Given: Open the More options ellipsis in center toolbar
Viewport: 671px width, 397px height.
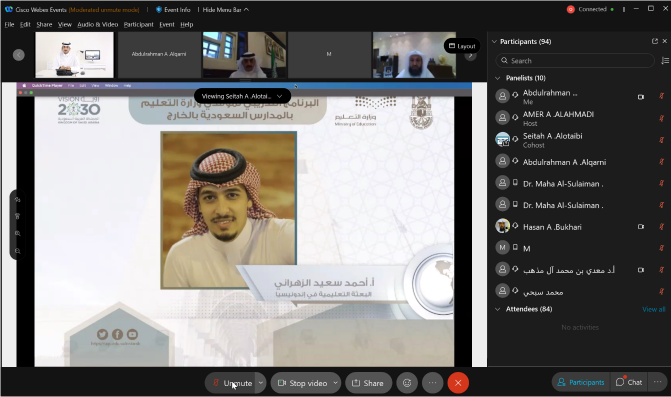Looking at the screenshot, I should click(x=433, y=383).
